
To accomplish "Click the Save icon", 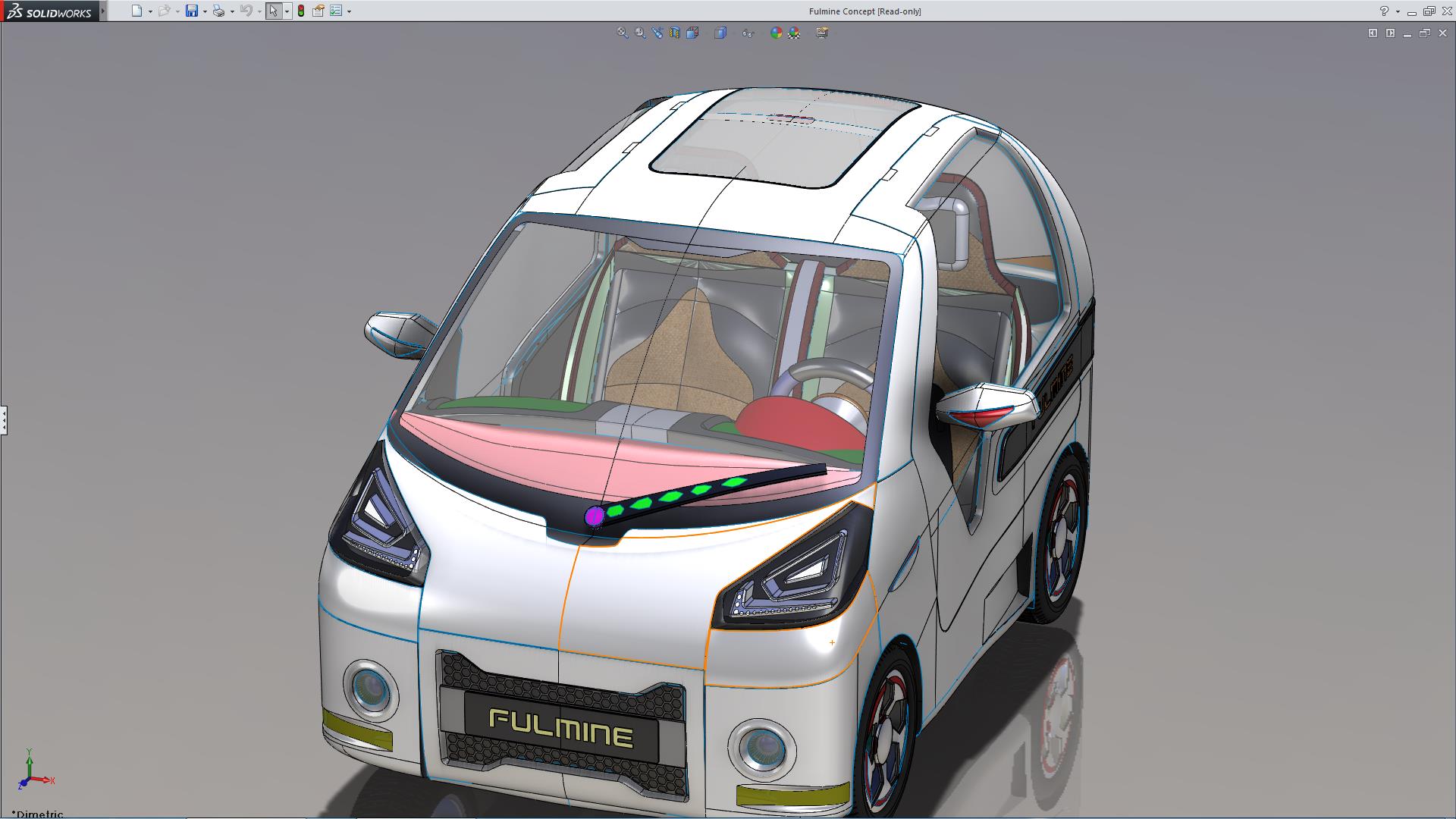I will (192, 11).
